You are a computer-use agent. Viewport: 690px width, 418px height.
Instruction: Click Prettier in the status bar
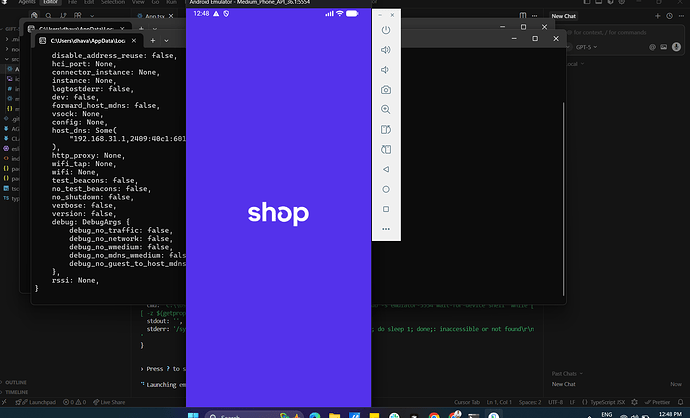pos(657,402)
